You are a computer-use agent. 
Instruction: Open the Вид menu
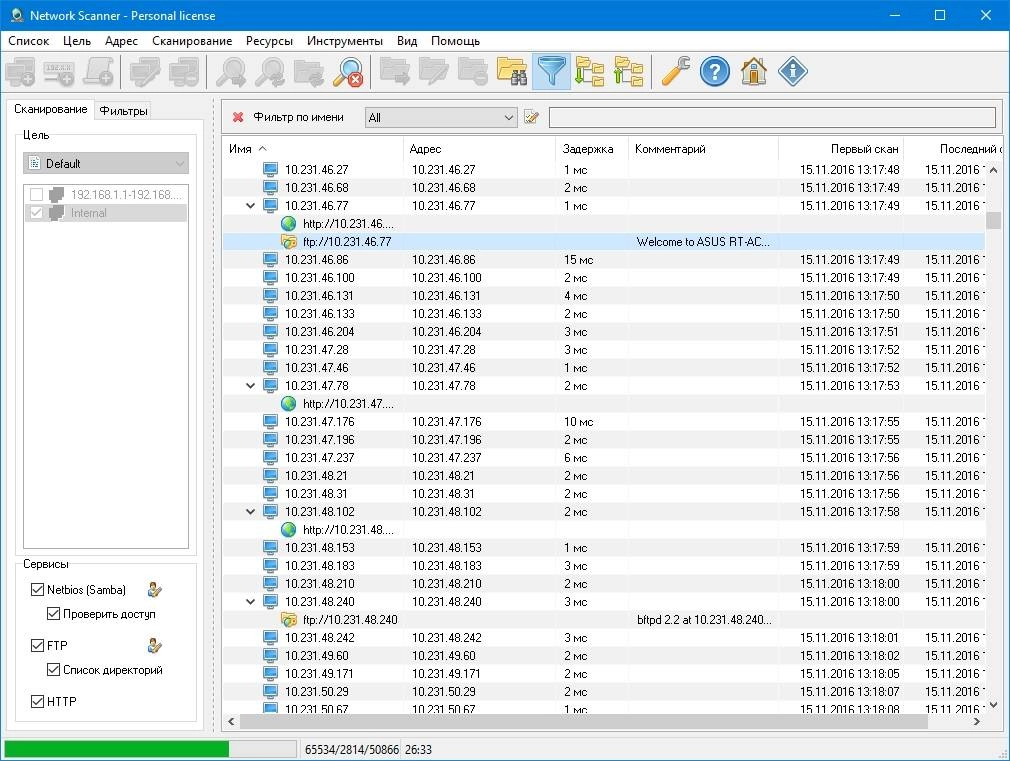tap(406, 41)
